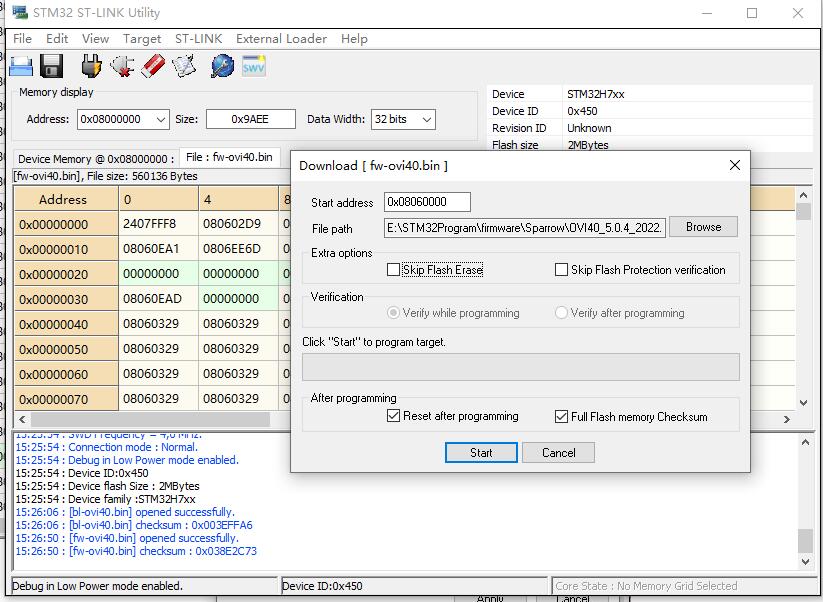Click Cancel in Download dialog
The height and width of the screenshot is (602, 823).
point(558,452)
